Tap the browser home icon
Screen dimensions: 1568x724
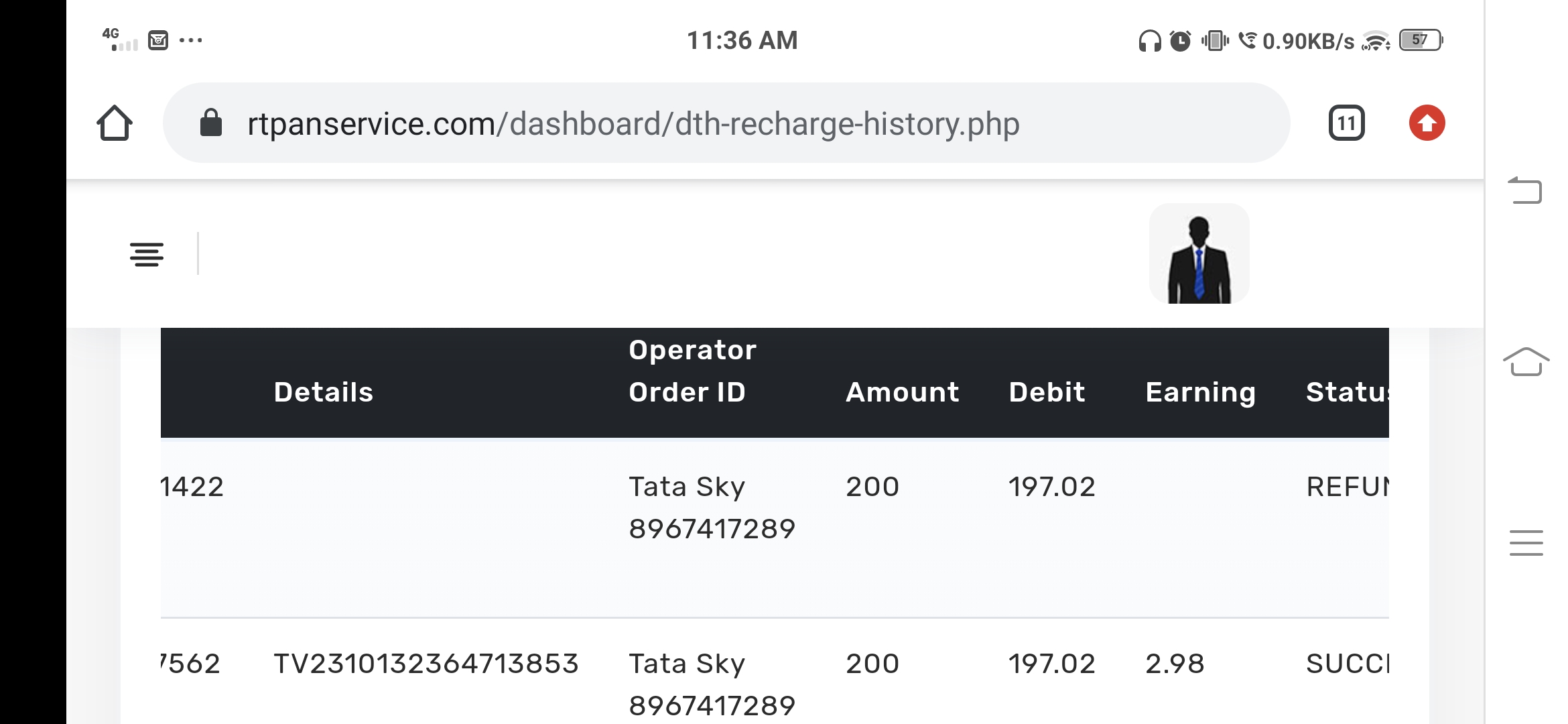pos(115,123)
